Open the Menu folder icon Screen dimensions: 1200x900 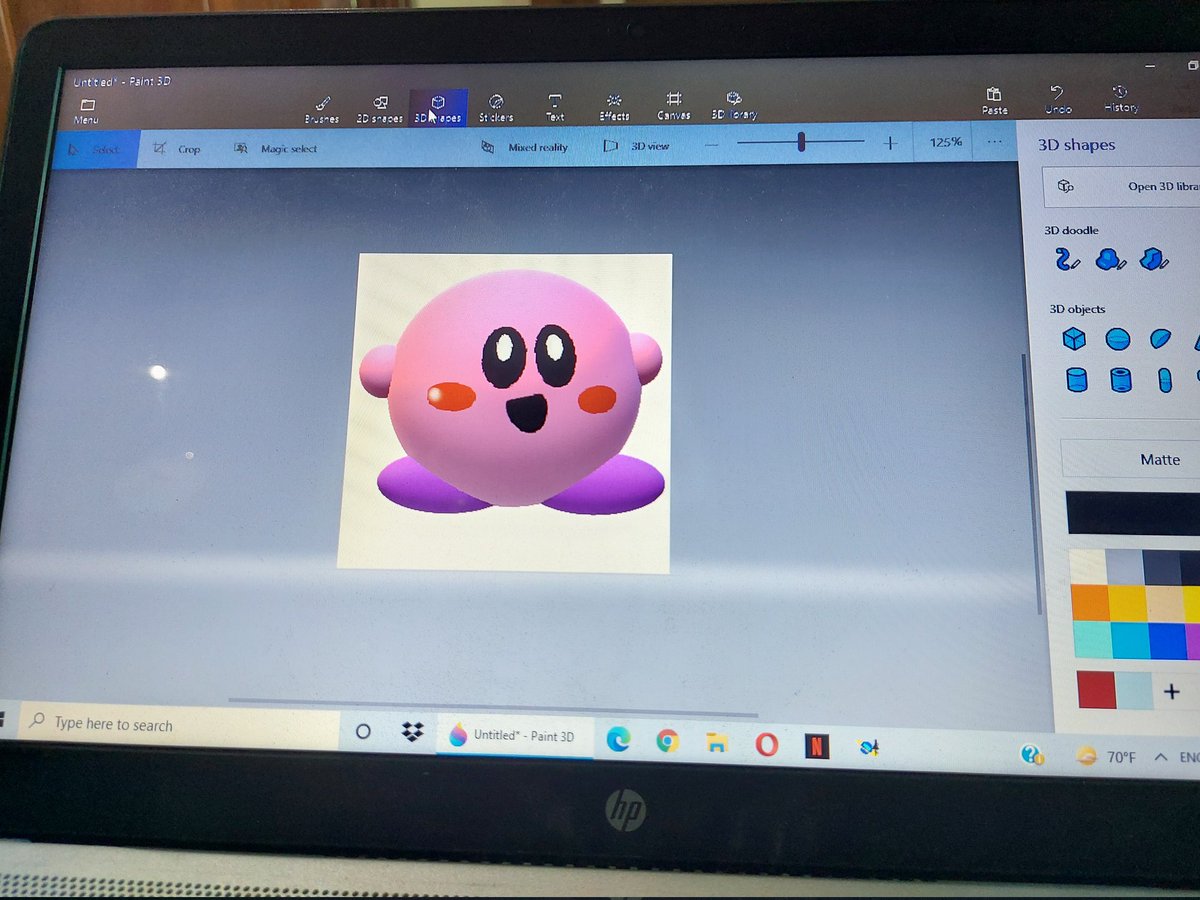click(86, 110)
